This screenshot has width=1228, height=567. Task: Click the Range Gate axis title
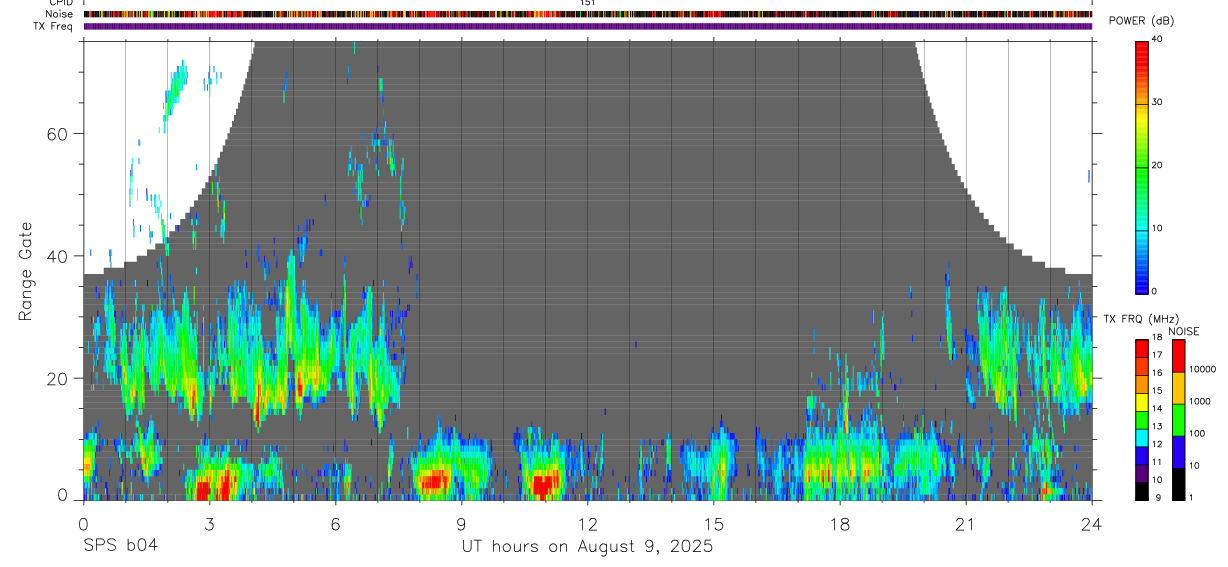(x=27, y=272)
